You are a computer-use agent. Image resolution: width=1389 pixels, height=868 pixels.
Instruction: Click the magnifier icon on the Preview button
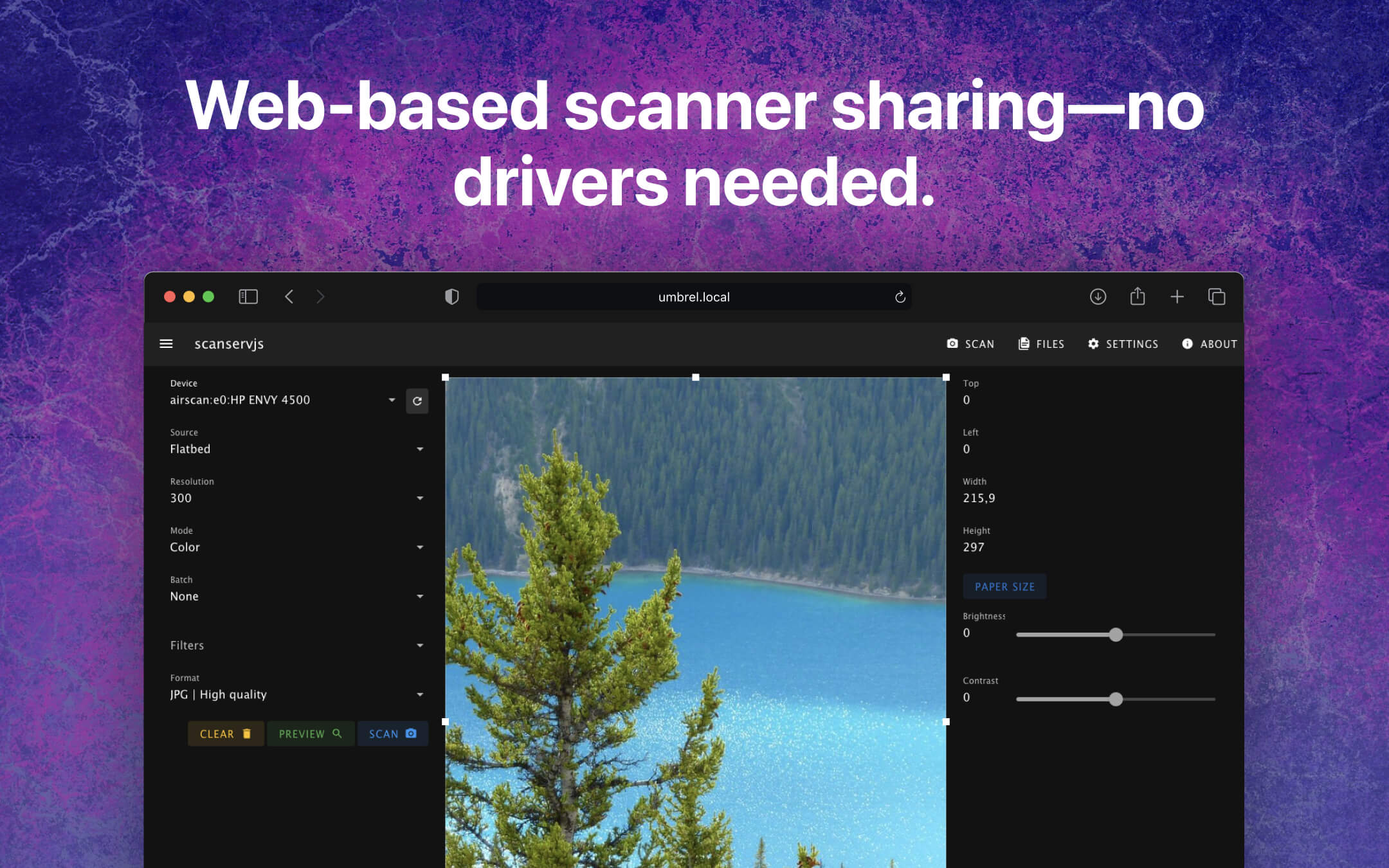(337, 734)
